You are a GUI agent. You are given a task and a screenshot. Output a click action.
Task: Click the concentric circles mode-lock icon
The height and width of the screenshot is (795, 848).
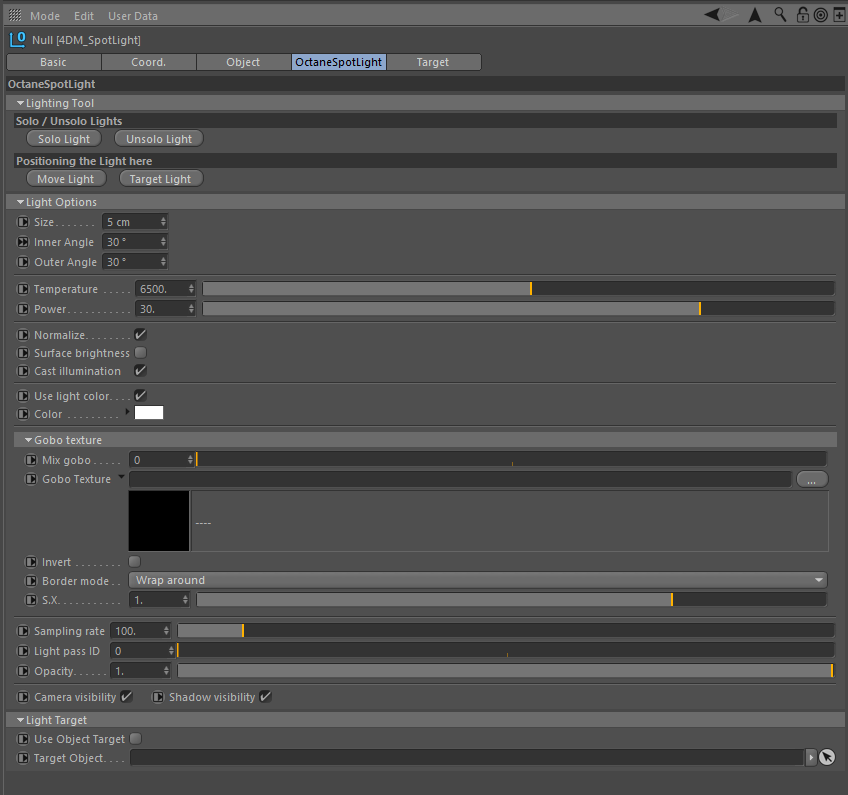pyautogui.click(x=820, y=15)
